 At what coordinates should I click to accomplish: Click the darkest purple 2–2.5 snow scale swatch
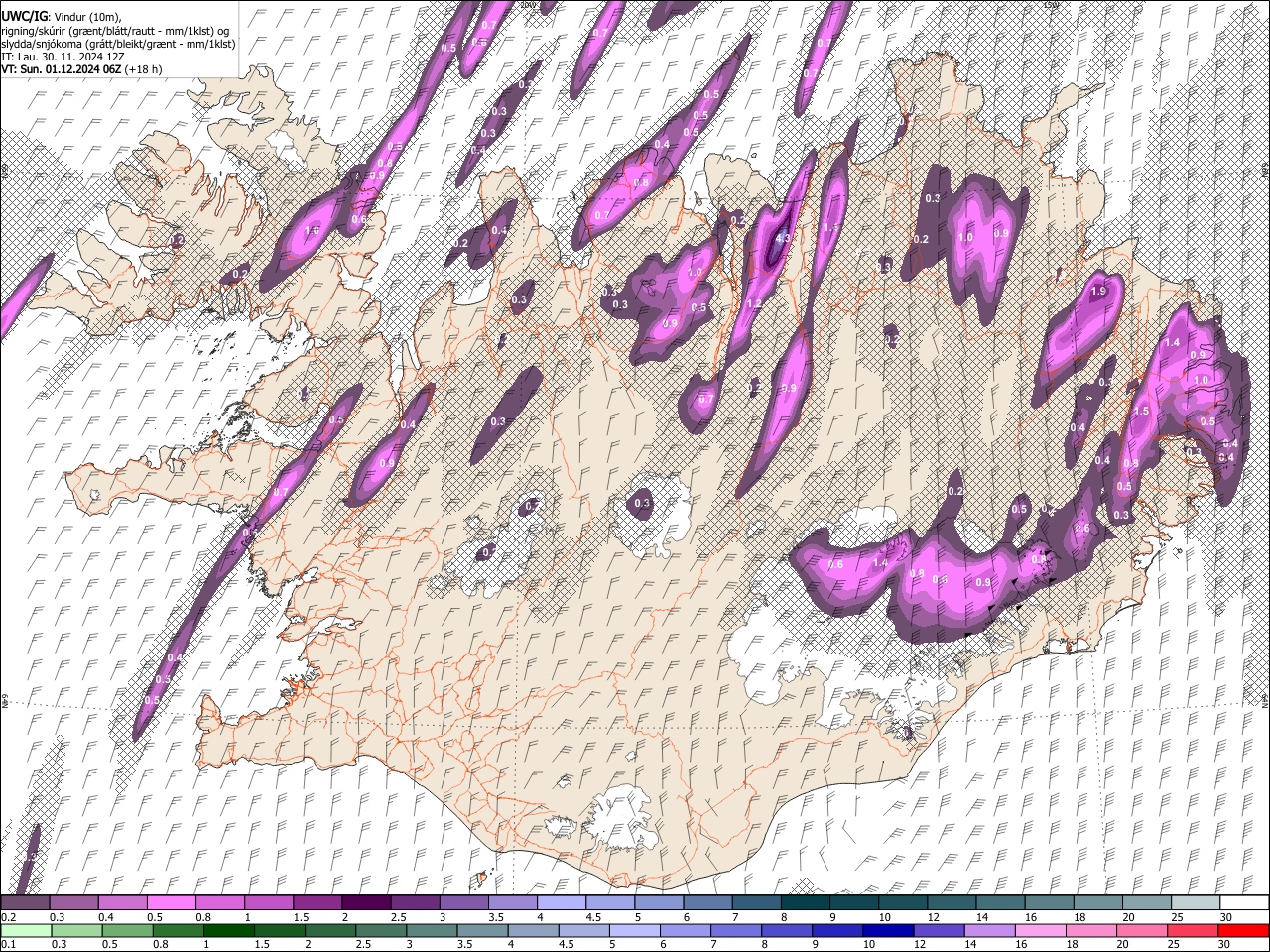pos(366,902)
